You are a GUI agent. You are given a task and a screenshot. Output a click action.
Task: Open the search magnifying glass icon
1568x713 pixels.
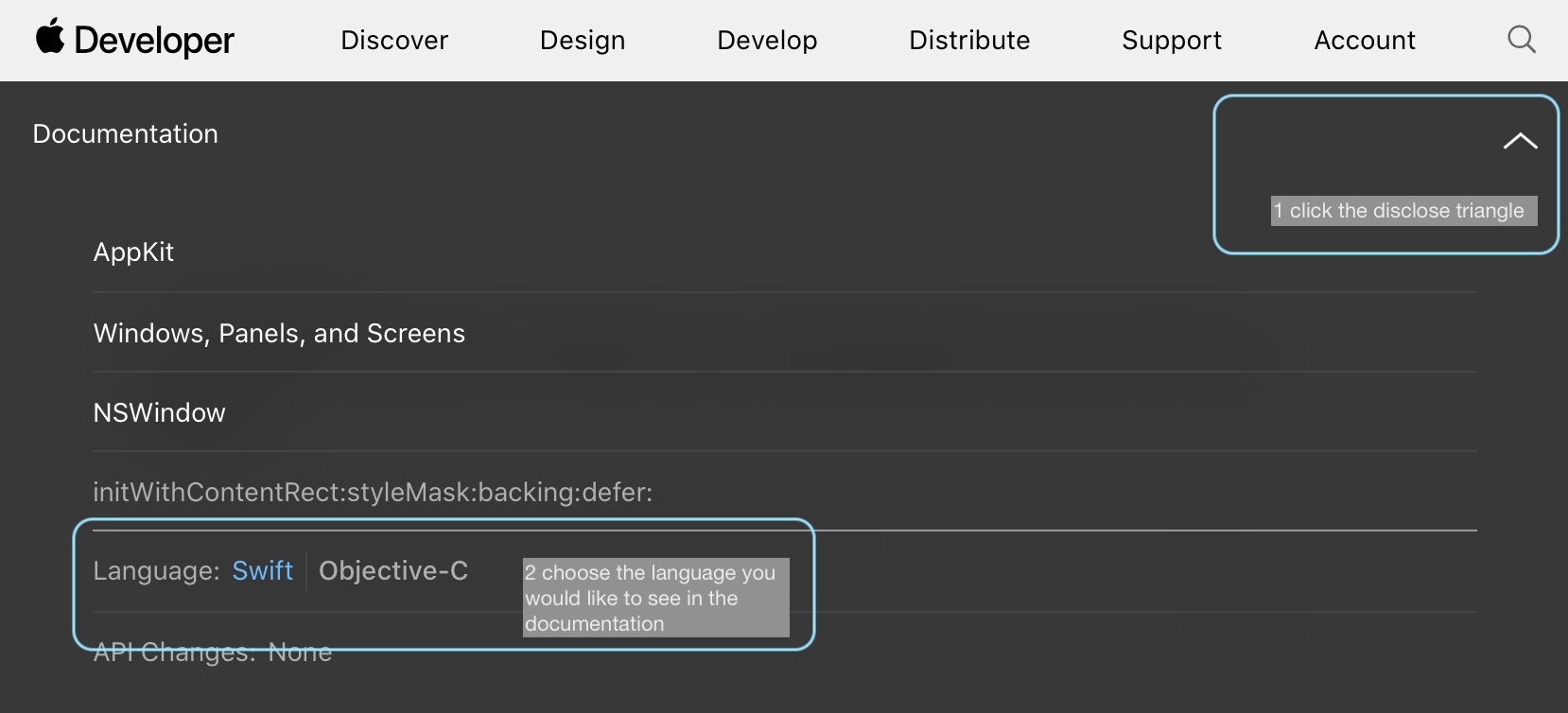pos(1521,39)
